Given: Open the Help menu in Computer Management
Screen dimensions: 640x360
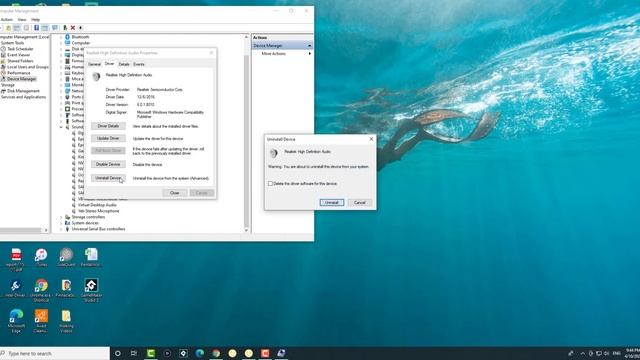Looking at the screenshot, I should (36, 20).
